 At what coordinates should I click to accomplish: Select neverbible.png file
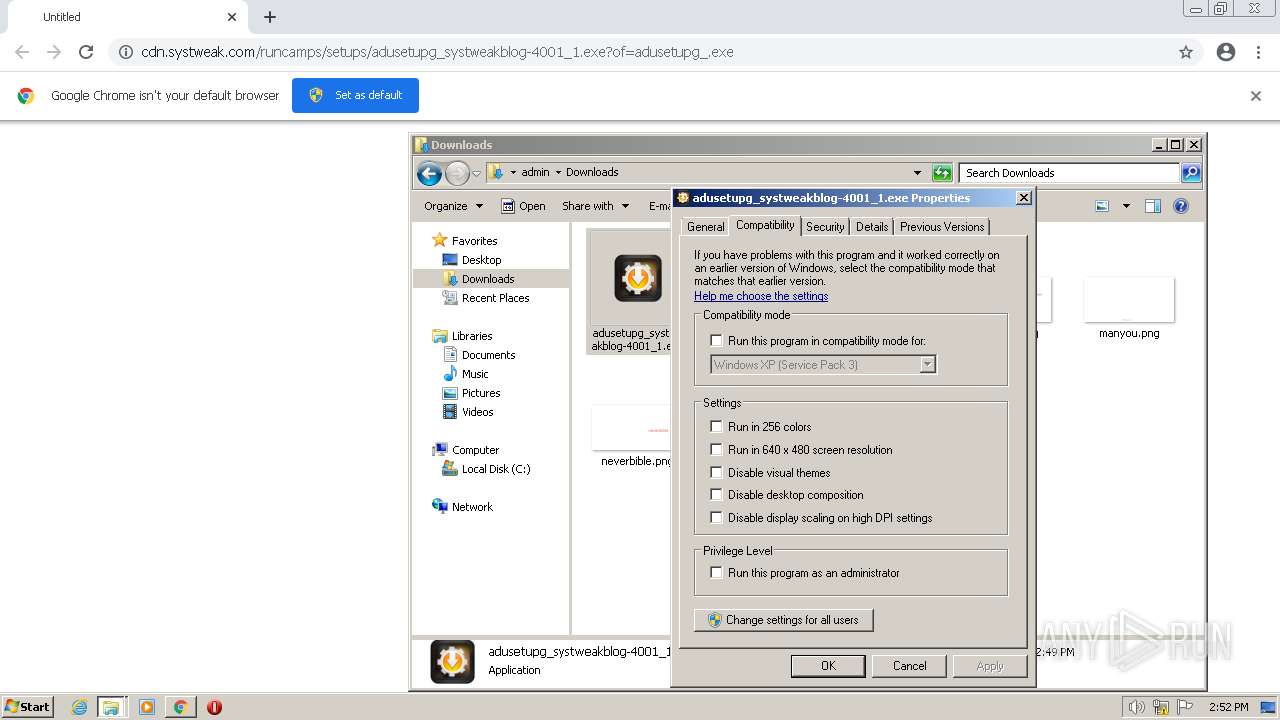(x=632, y=437)
